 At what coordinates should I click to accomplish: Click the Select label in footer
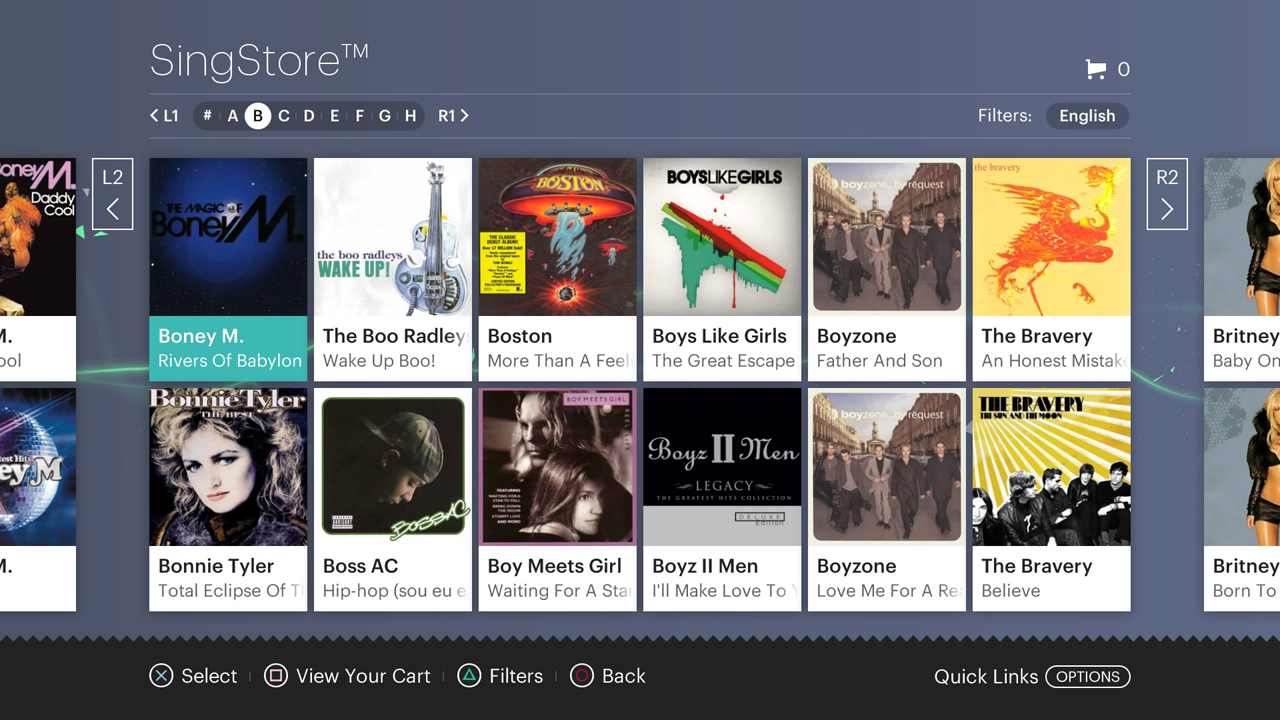click(x=209, y=676)
